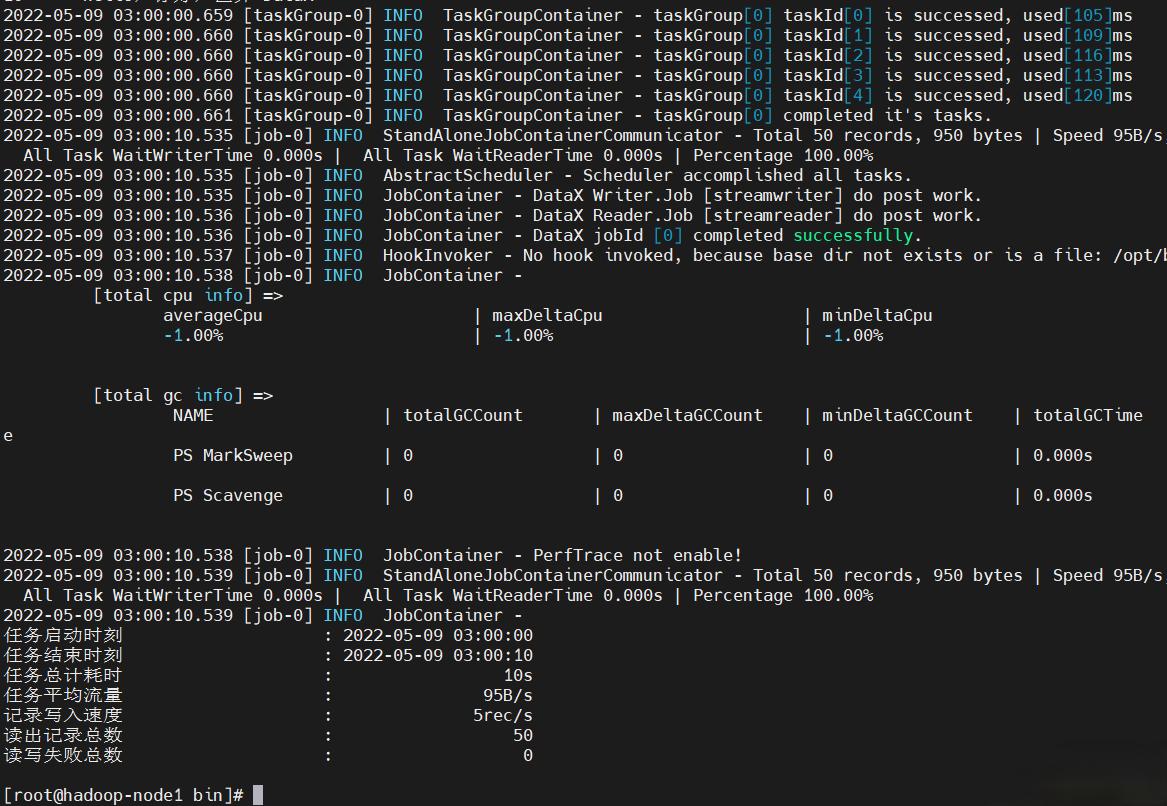This screenshot has width=1167, height=806.
Task: Click the '任务总计耗时' value showing 10s
Action: tap(518, 675)
